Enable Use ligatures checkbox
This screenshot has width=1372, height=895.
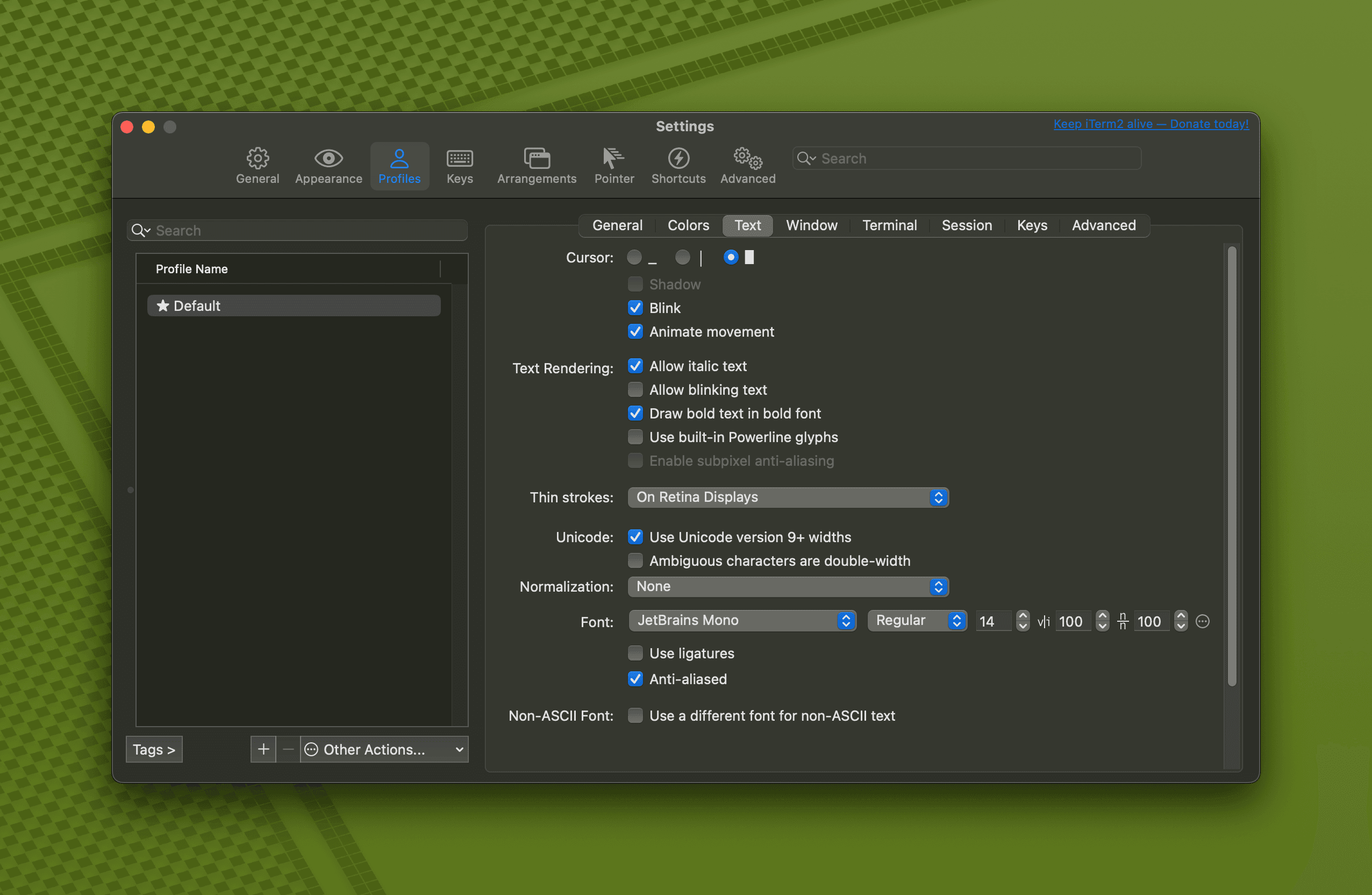(635, 654)
